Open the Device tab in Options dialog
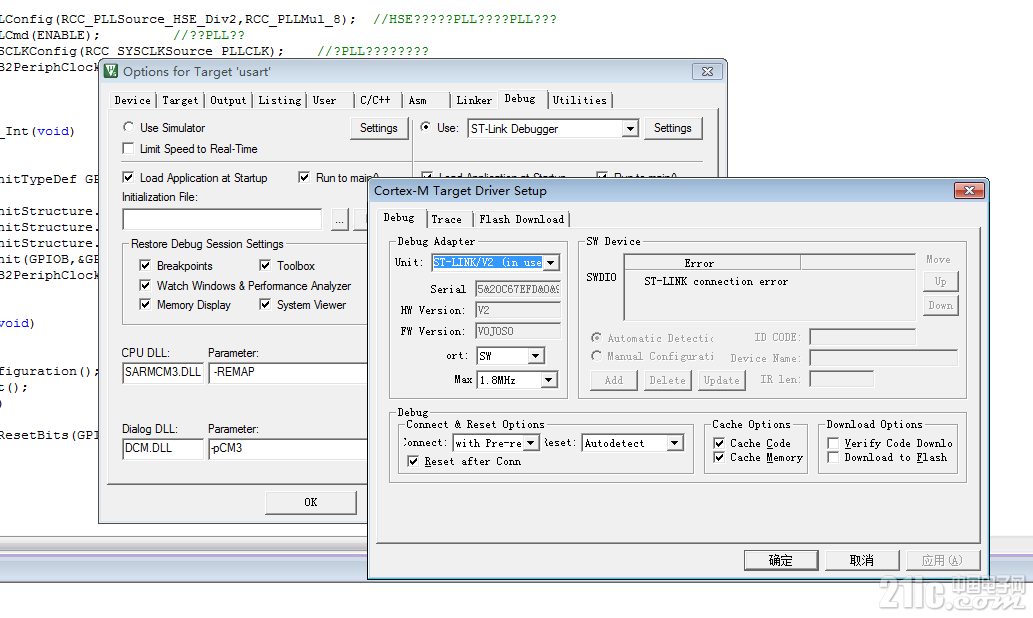This screenshot has height=618, width=1033. (x=132, y=100)
